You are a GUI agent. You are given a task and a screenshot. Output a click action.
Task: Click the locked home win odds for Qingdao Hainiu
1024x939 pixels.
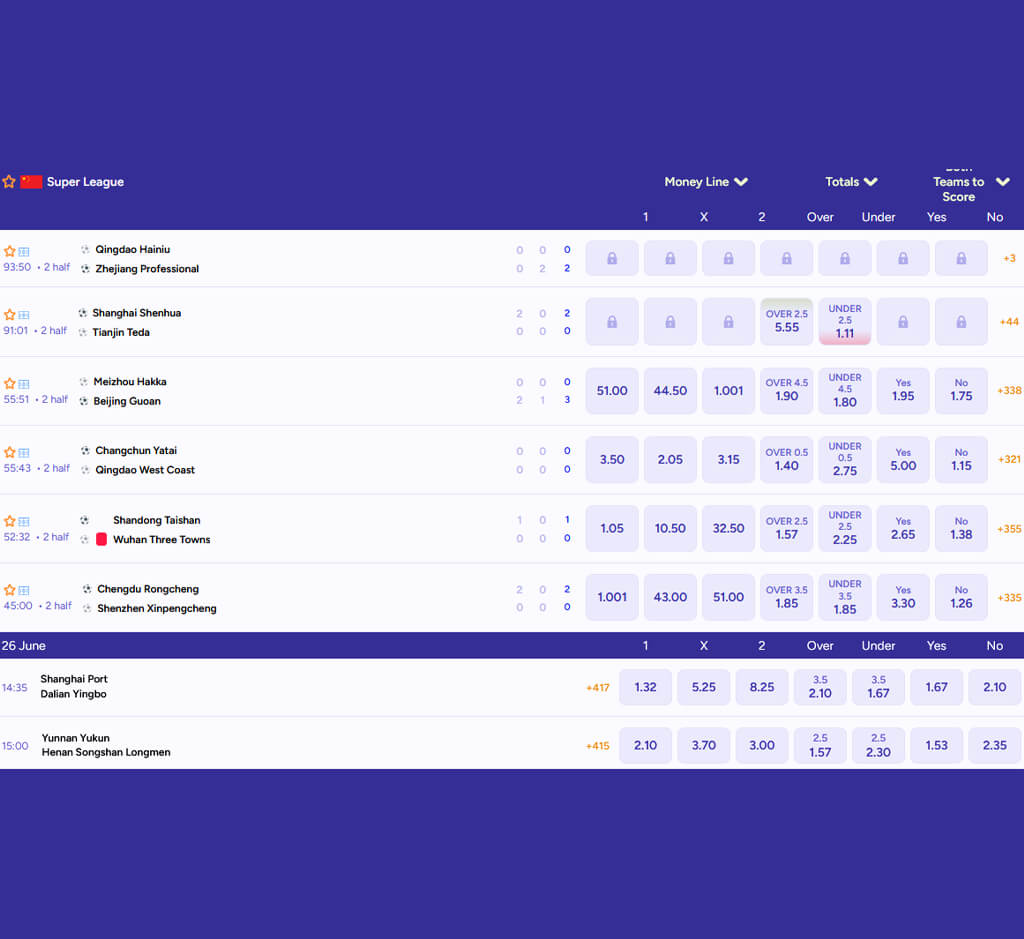tap(612, 258)
